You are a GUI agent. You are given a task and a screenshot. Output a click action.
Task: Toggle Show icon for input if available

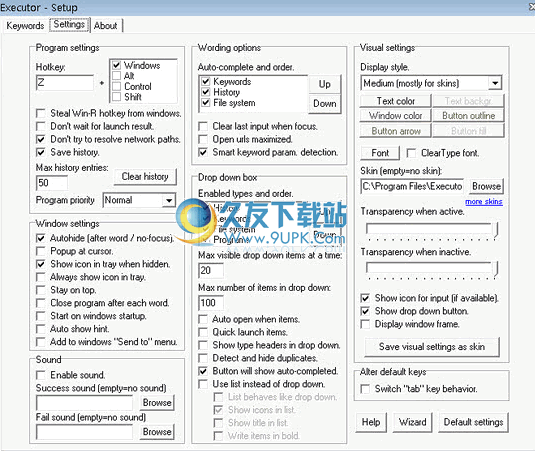[365, 298]
